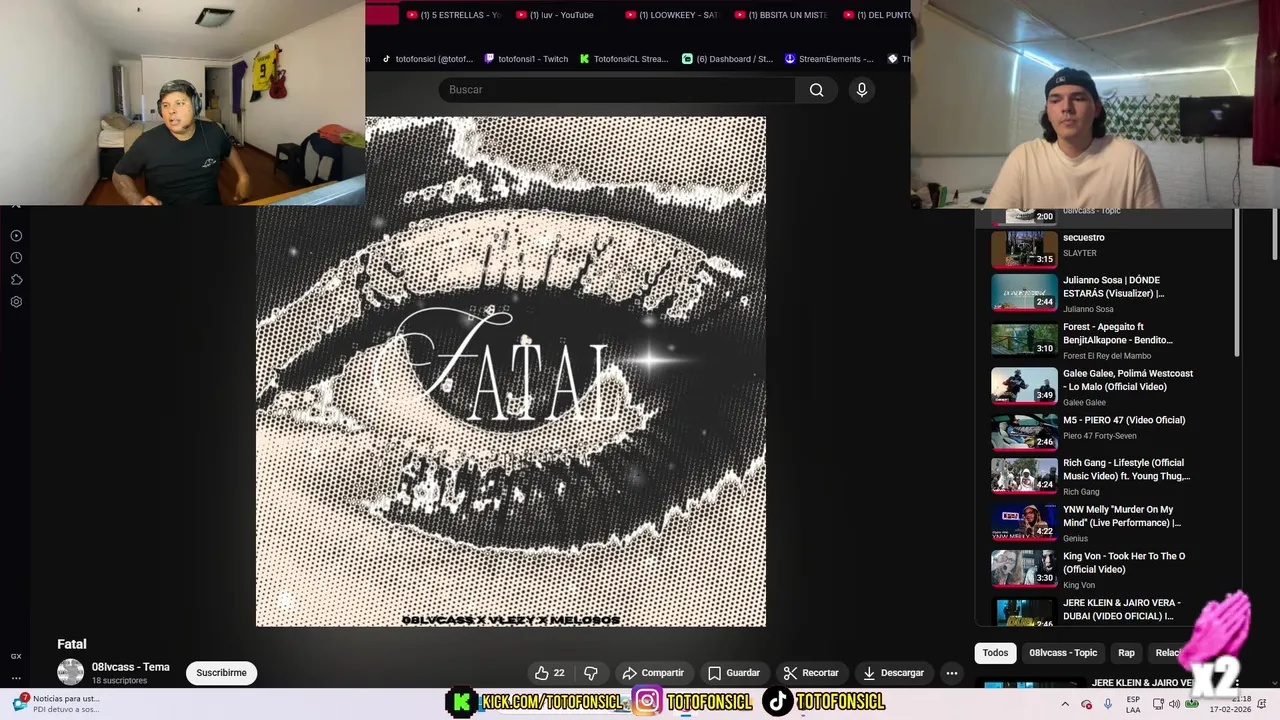Open TotofonsiCL Stream Kick bookmark
Image resolution: width=1280 pixels, height=720 pixels.
[624, 59]
